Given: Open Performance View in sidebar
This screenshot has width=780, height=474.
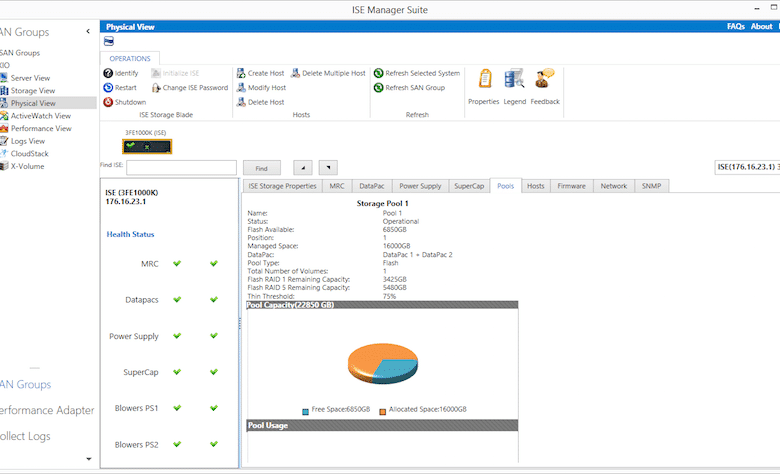Looking at the screenshot, I should coord(41,128).
